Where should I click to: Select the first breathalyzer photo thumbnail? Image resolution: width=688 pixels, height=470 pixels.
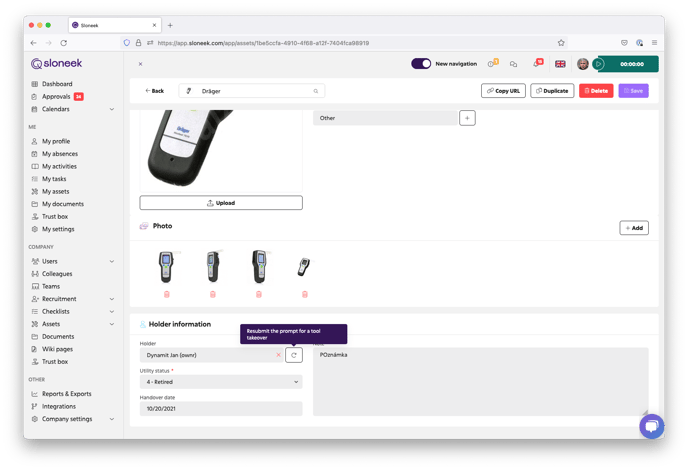166,266
